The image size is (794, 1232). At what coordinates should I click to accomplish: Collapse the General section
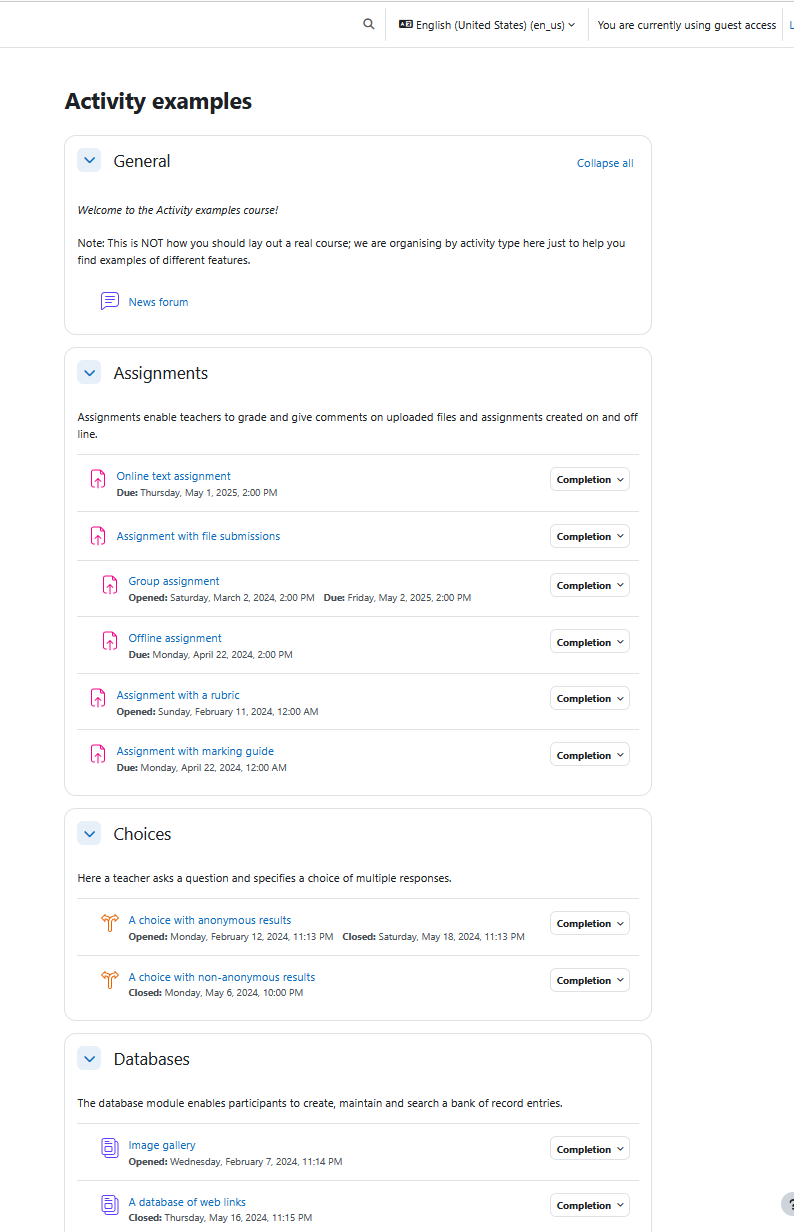pos(90,160)
